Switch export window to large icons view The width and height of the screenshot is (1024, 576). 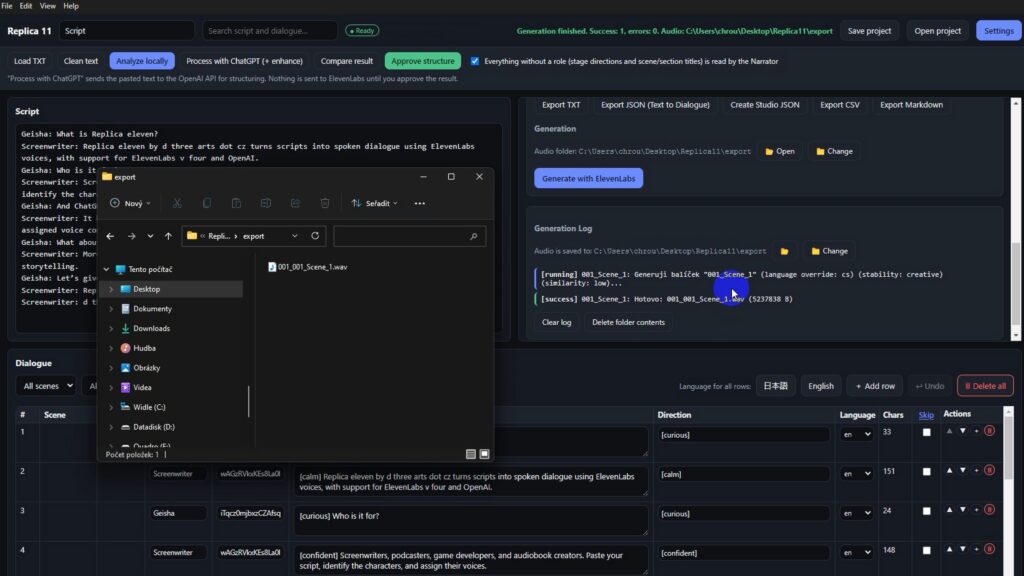click(485, 454)
